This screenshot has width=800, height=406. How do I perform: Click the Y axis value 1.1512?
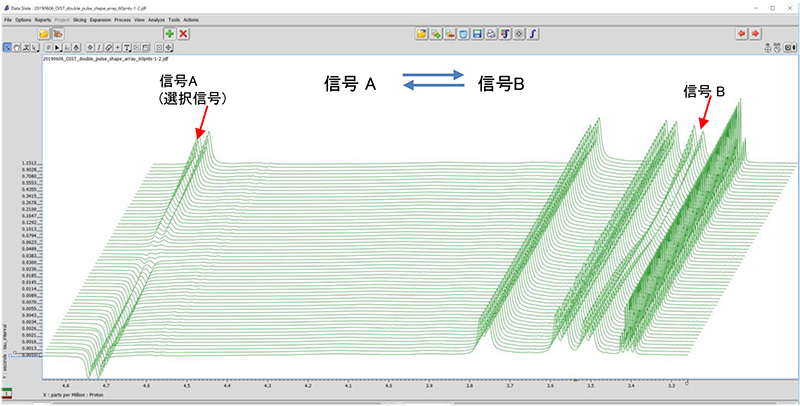[x=28, y=163]
